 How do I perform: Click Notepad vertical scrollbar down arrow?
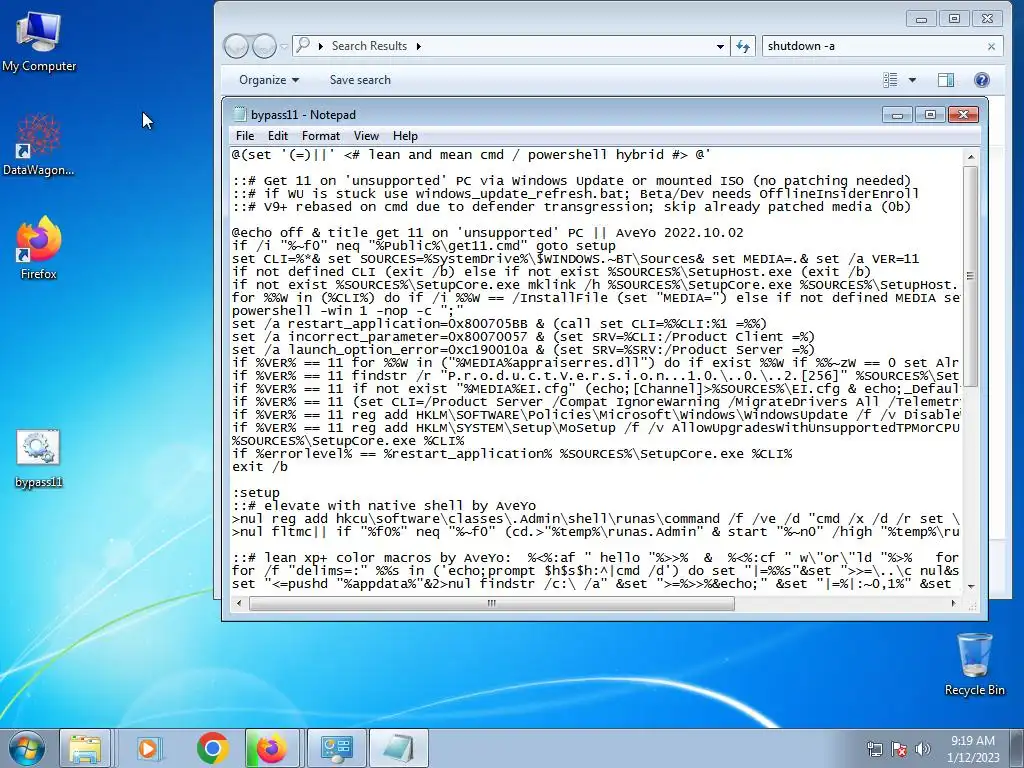[970, 586]
